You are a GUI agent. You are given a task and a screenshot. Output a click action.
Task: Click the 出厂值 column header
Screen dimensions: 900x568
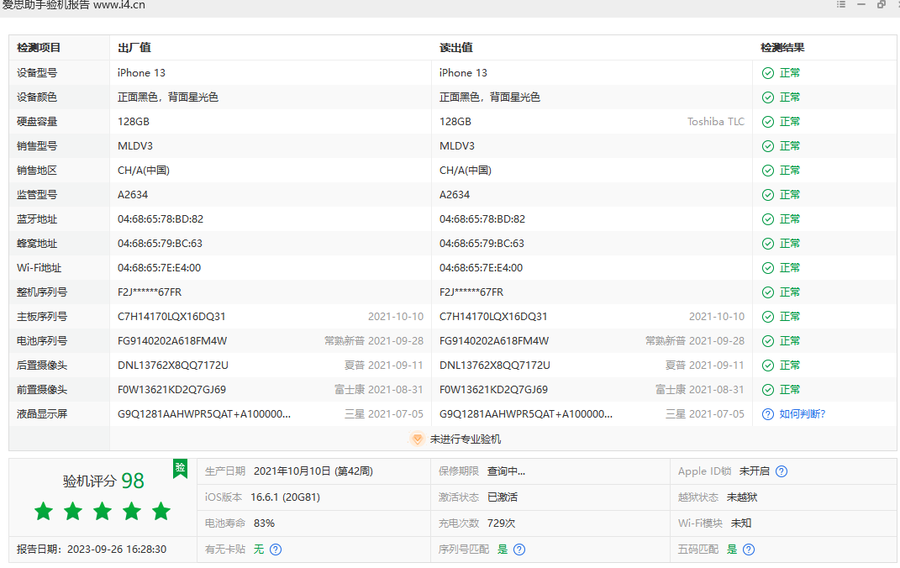(134, 48)
